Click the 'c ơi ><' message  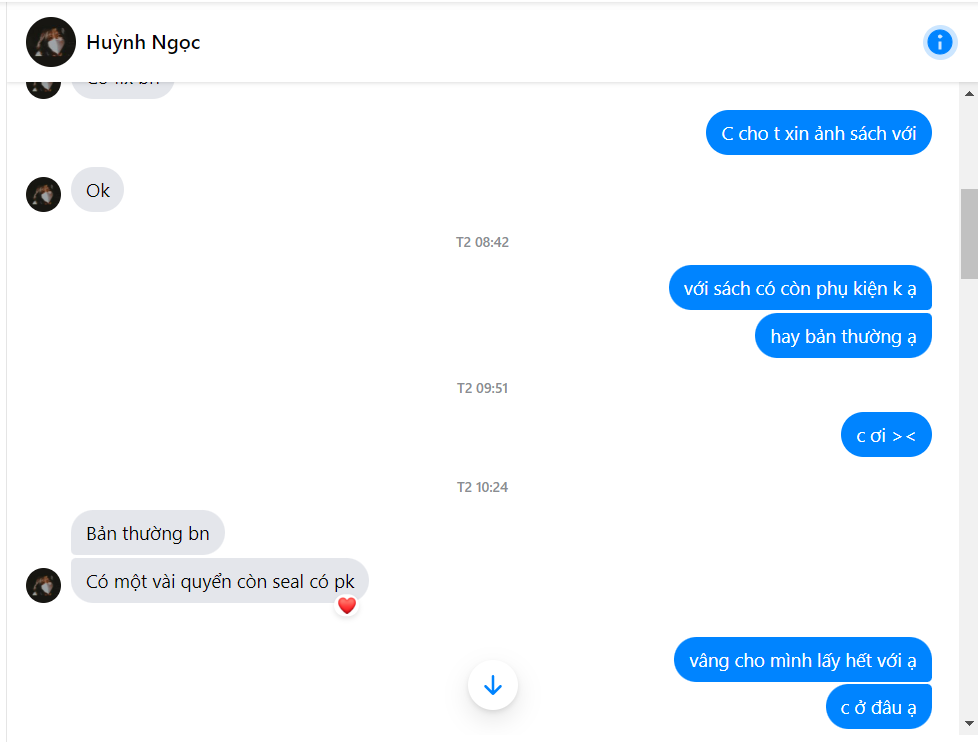pyautogui.click(x=886, y=435)
